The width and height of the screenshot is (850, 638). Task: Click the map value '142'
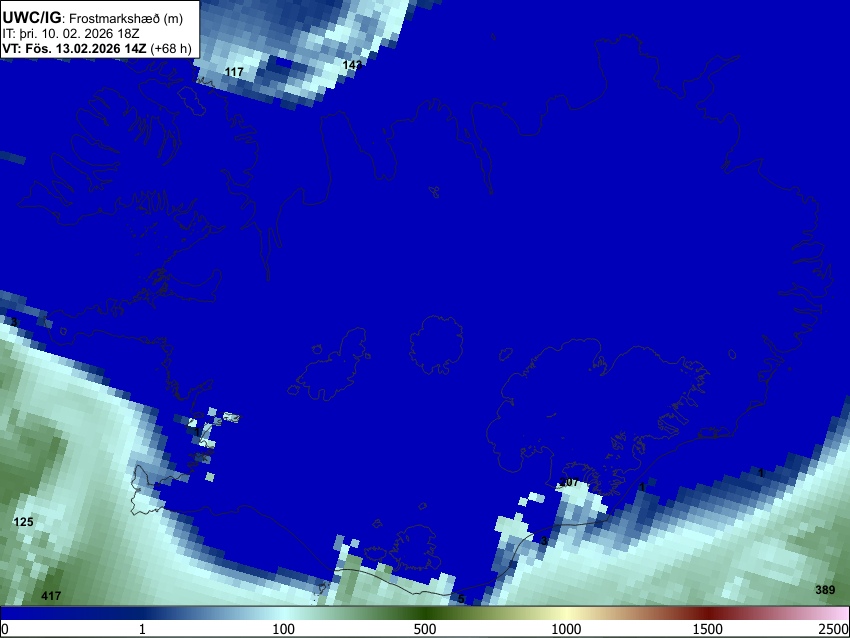(352, 65)
